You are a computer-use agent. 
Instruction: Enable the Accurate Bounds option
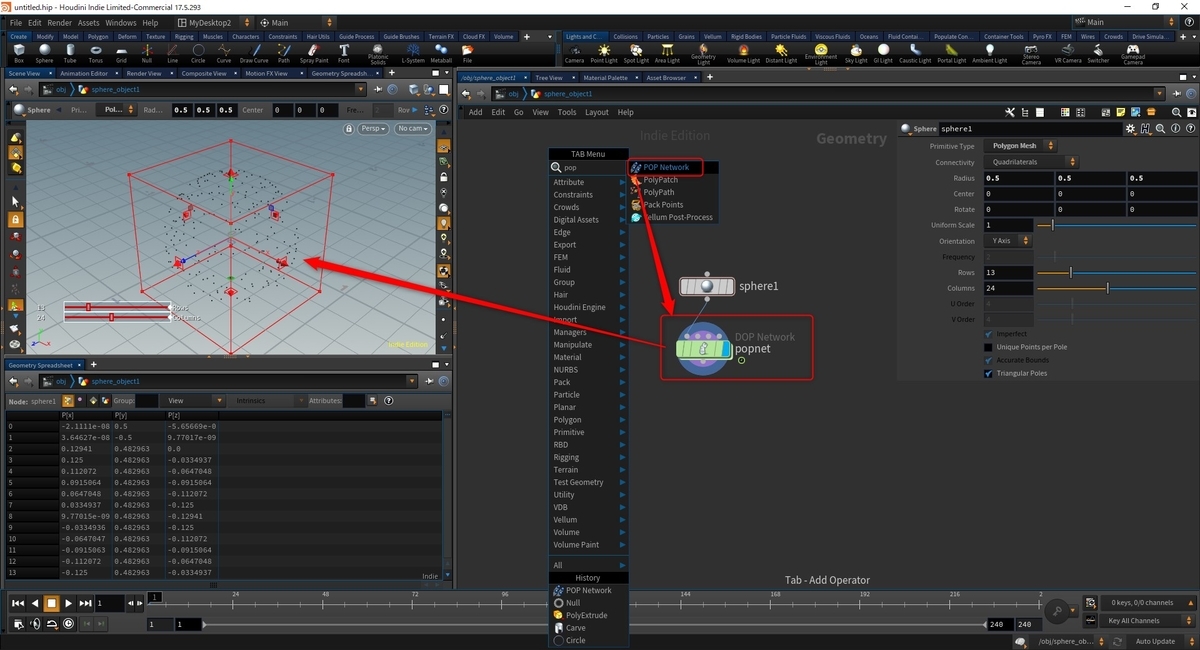(x=988, y=360)
